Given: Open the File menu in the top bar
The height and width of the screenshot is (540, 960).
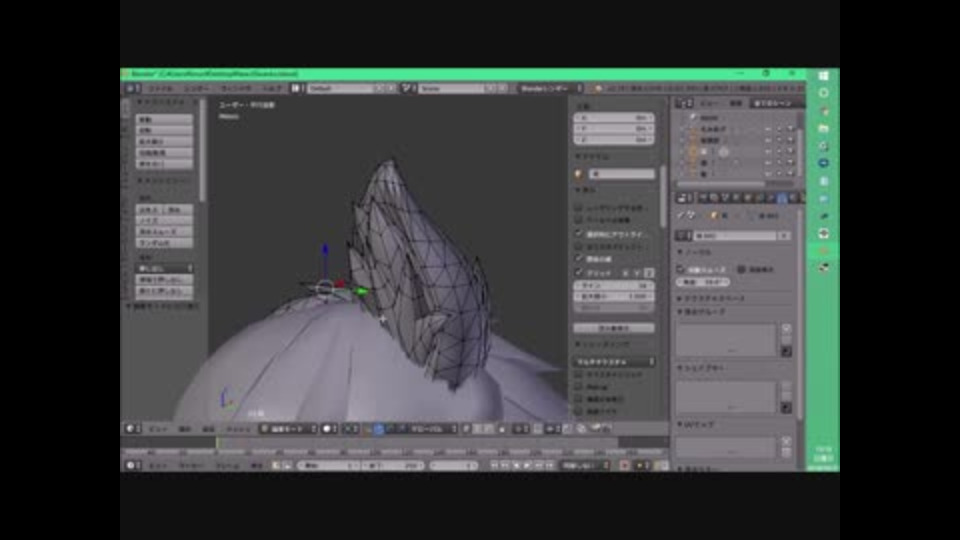Looking at the screenshot, I should tap(160, 88).
